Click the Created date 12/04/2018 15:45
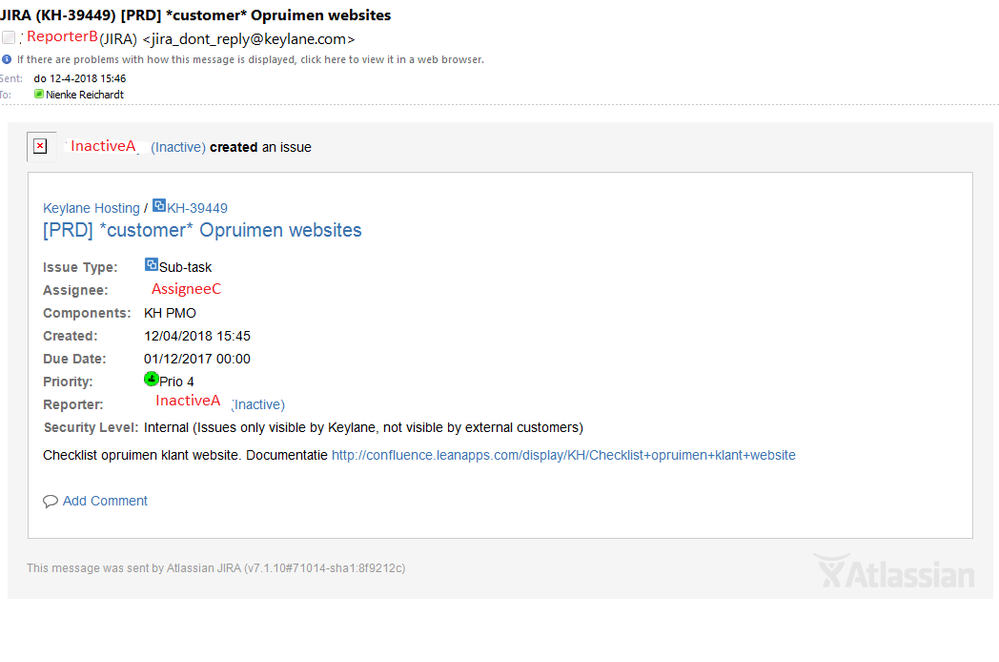 (x=197, y=336)
